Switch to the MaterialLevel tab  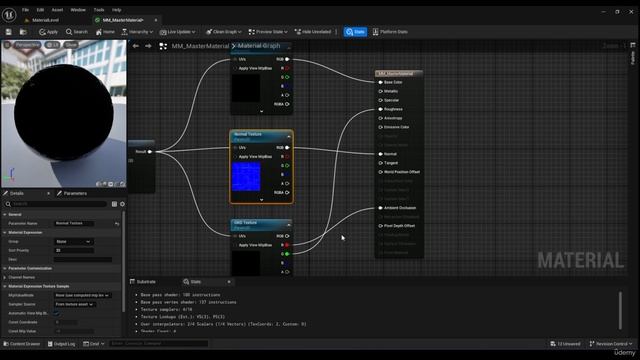coord(45,20)
